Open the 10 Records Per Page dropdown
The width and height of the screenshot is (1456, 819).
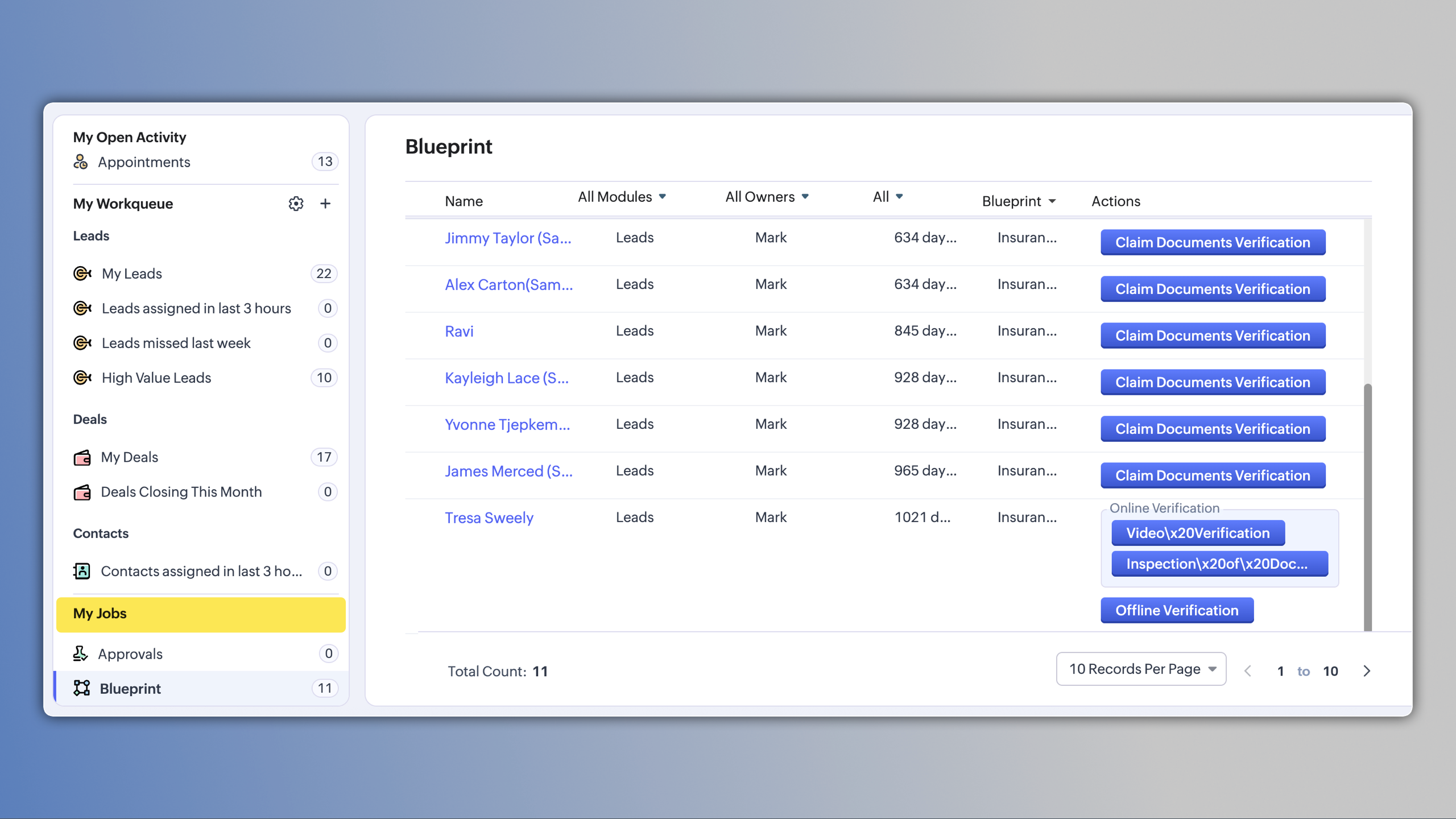coord(1141,669)
